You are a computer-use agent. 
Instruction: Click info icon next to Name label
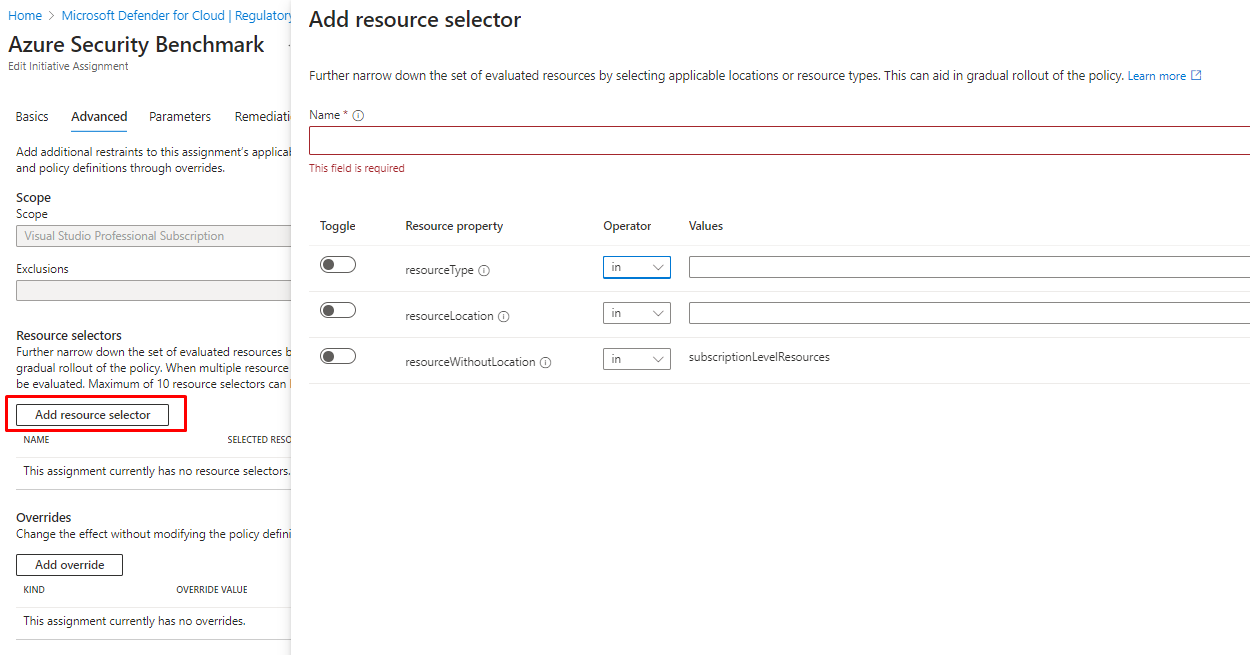point(358,115)
